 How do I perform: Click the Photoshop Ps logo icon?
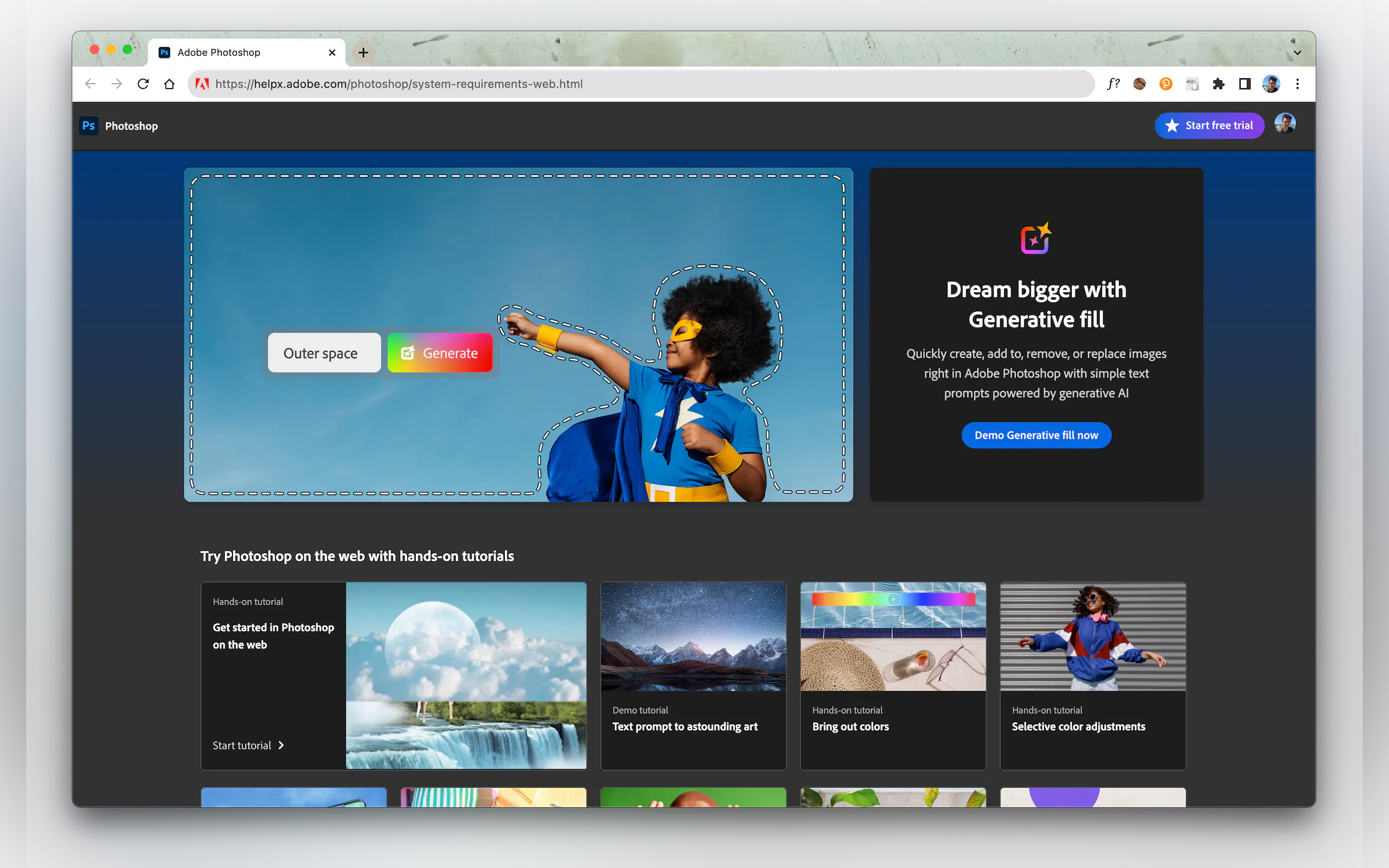coord(89,126)
